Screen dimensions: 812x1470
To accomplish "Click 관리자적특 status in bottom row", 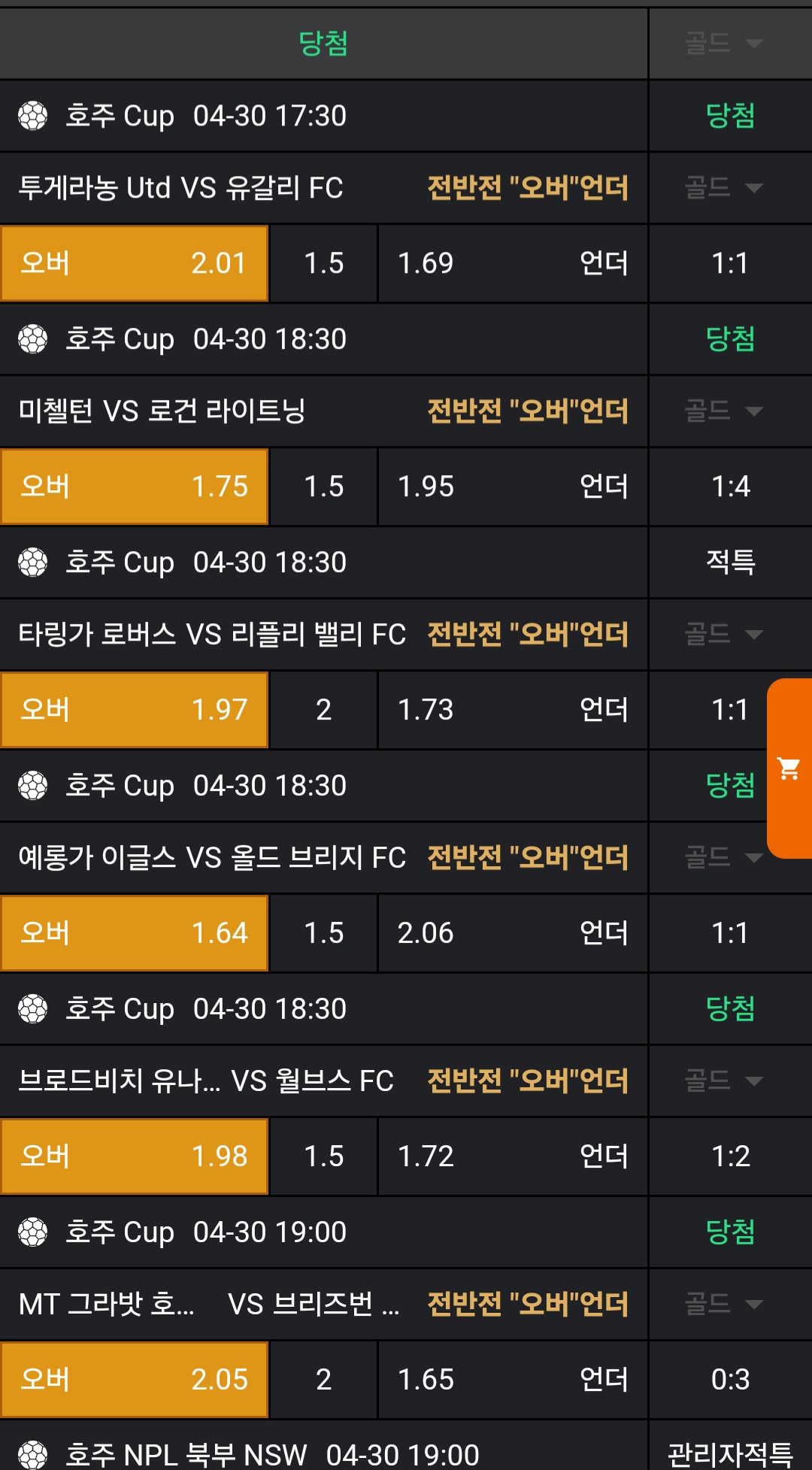I will (730, 1454).
